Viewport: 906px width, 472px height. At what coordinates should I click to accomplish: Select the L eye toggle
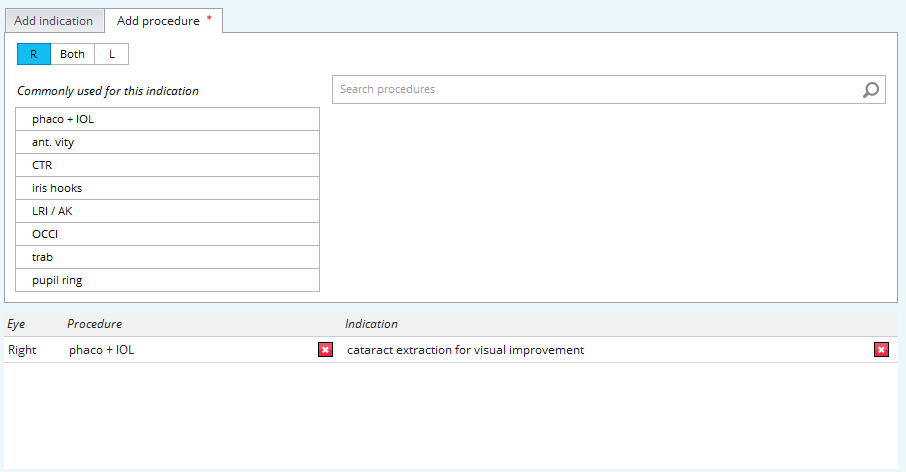point(111,54)
